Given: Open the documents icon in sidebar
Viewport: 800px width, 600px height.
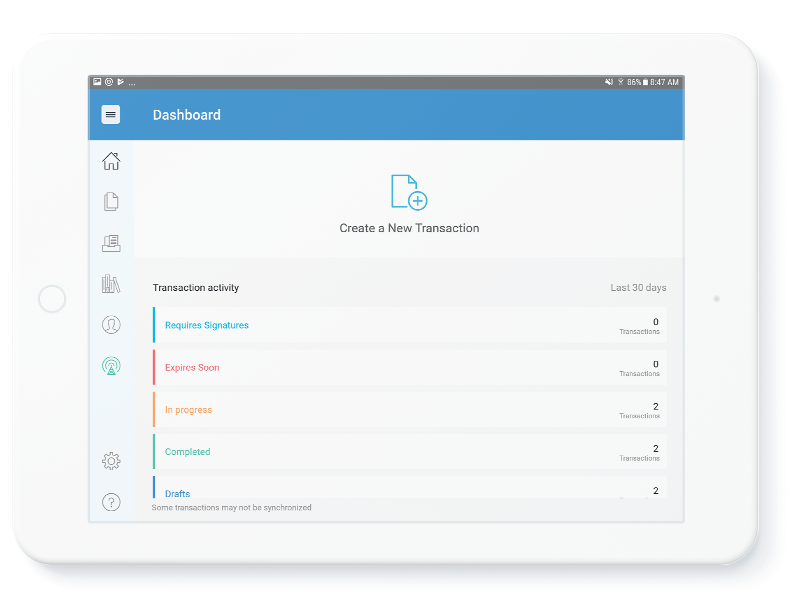Looking at the screenshot, I should click(x=111, y=202).
